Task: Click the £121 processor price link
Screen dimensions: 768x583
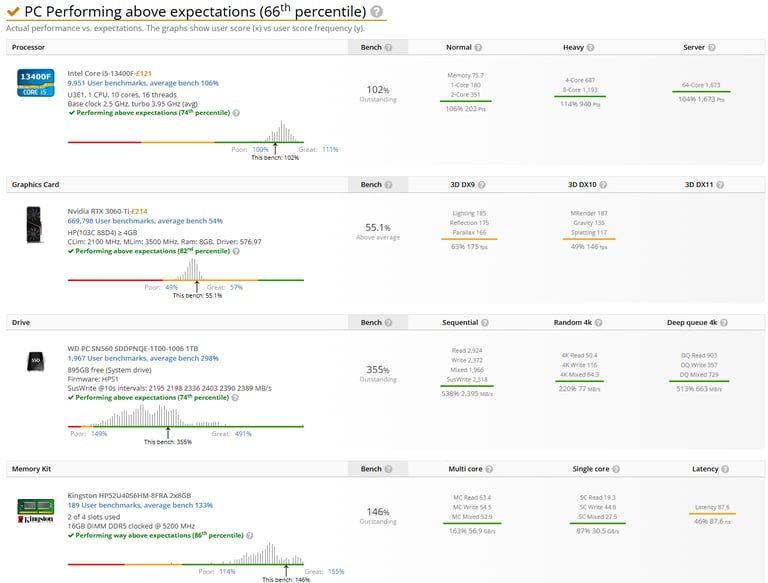Action: [x=144, y=73]
